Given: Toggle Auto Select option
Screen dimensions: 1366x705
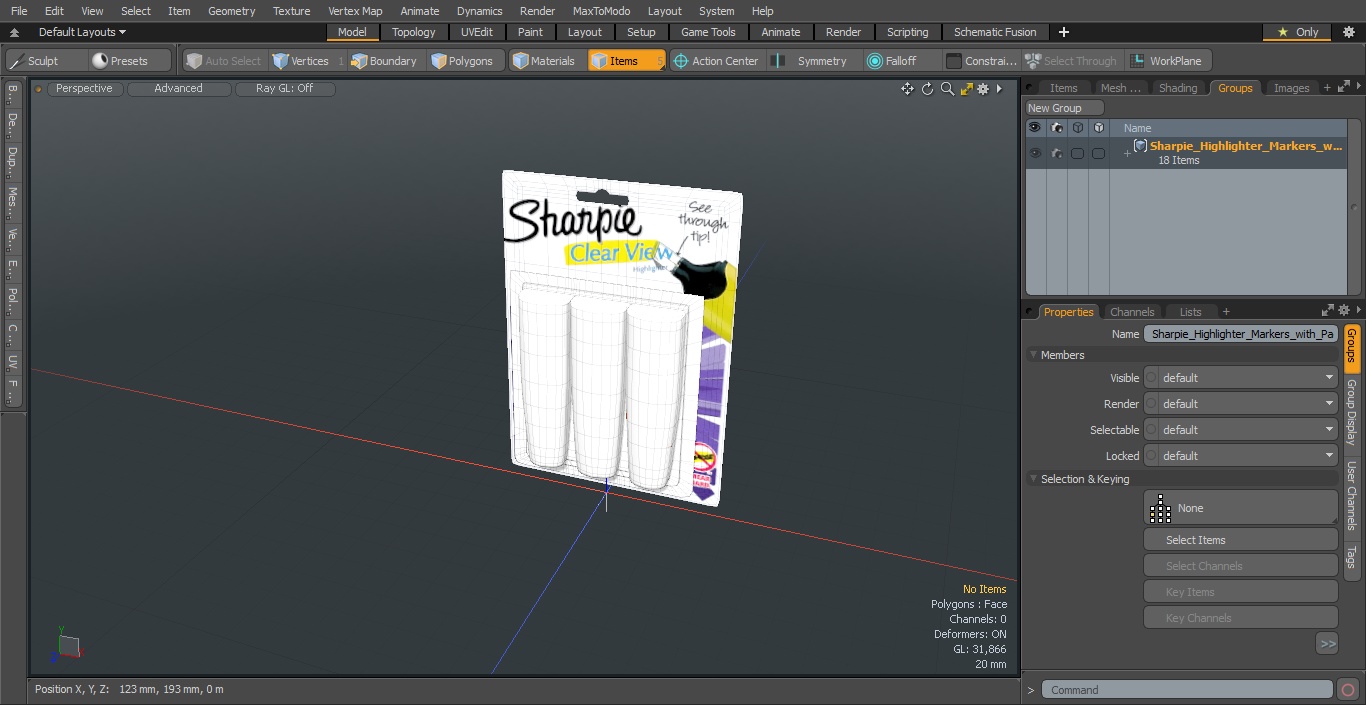Looking at the screenshot, I should pos(223,61).
